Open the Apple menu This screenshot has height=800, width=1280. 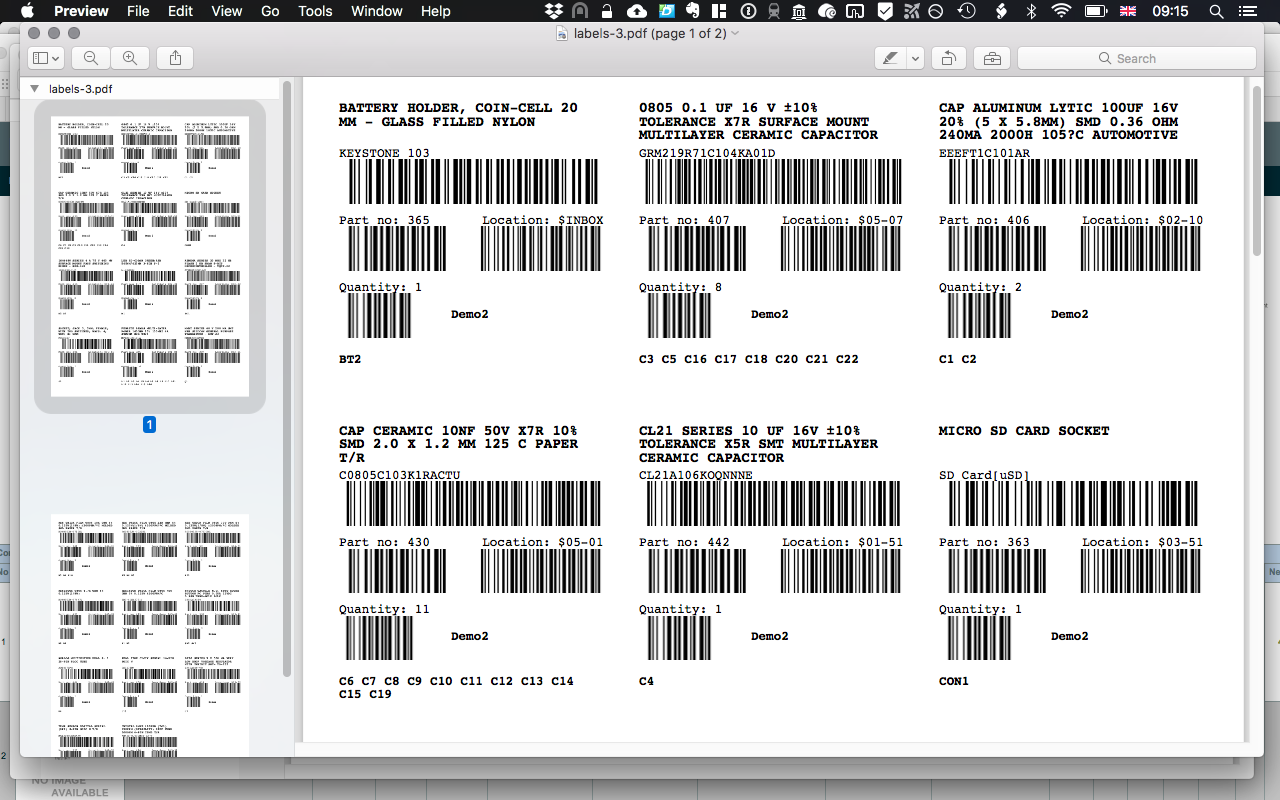27,11
